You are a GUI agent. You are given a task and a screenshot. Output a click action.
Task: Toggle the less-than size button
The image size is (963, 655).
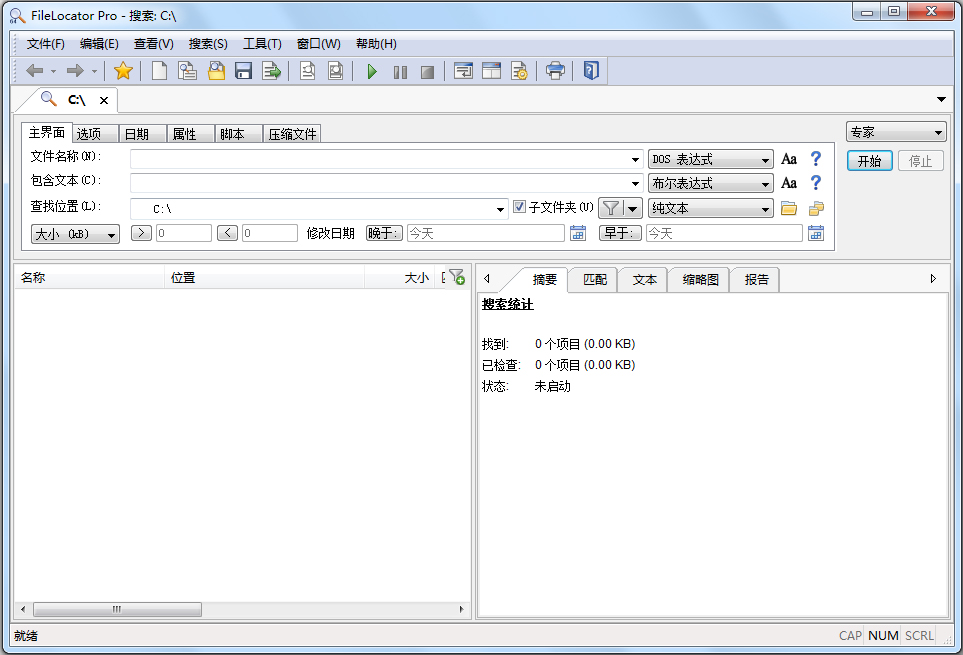(227, 233)
